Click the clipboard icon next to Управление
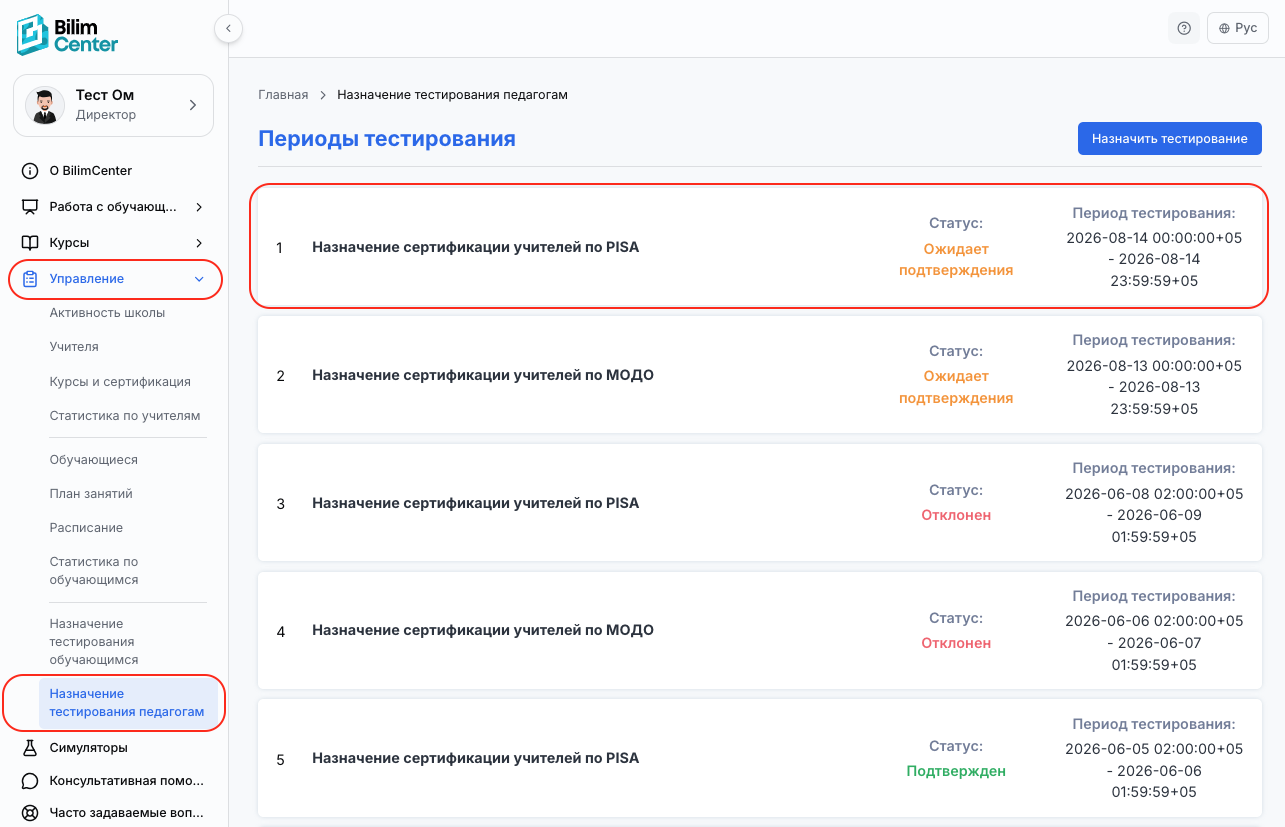The height and width of the screenshot is (827, 1285). click(x=30, y=279)
